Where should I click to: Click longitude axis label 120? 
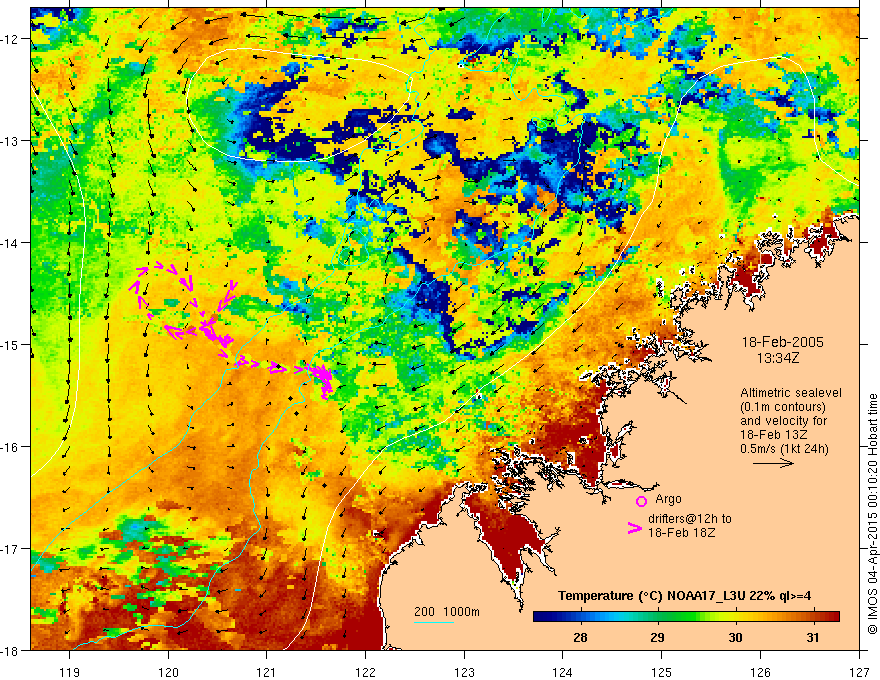tap(168, 672)
